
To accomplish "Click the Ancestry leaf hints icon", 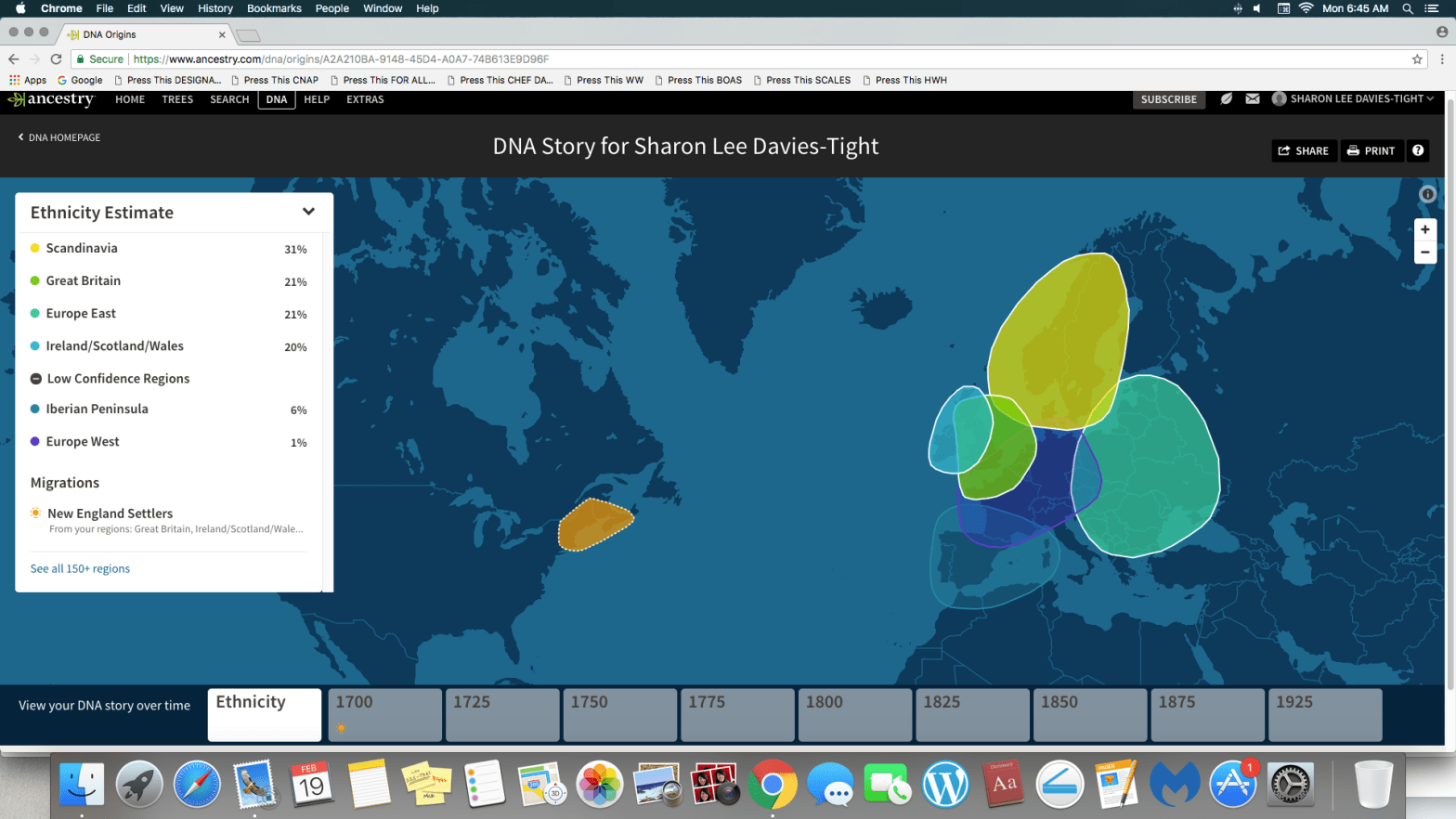I will 1226,98.
